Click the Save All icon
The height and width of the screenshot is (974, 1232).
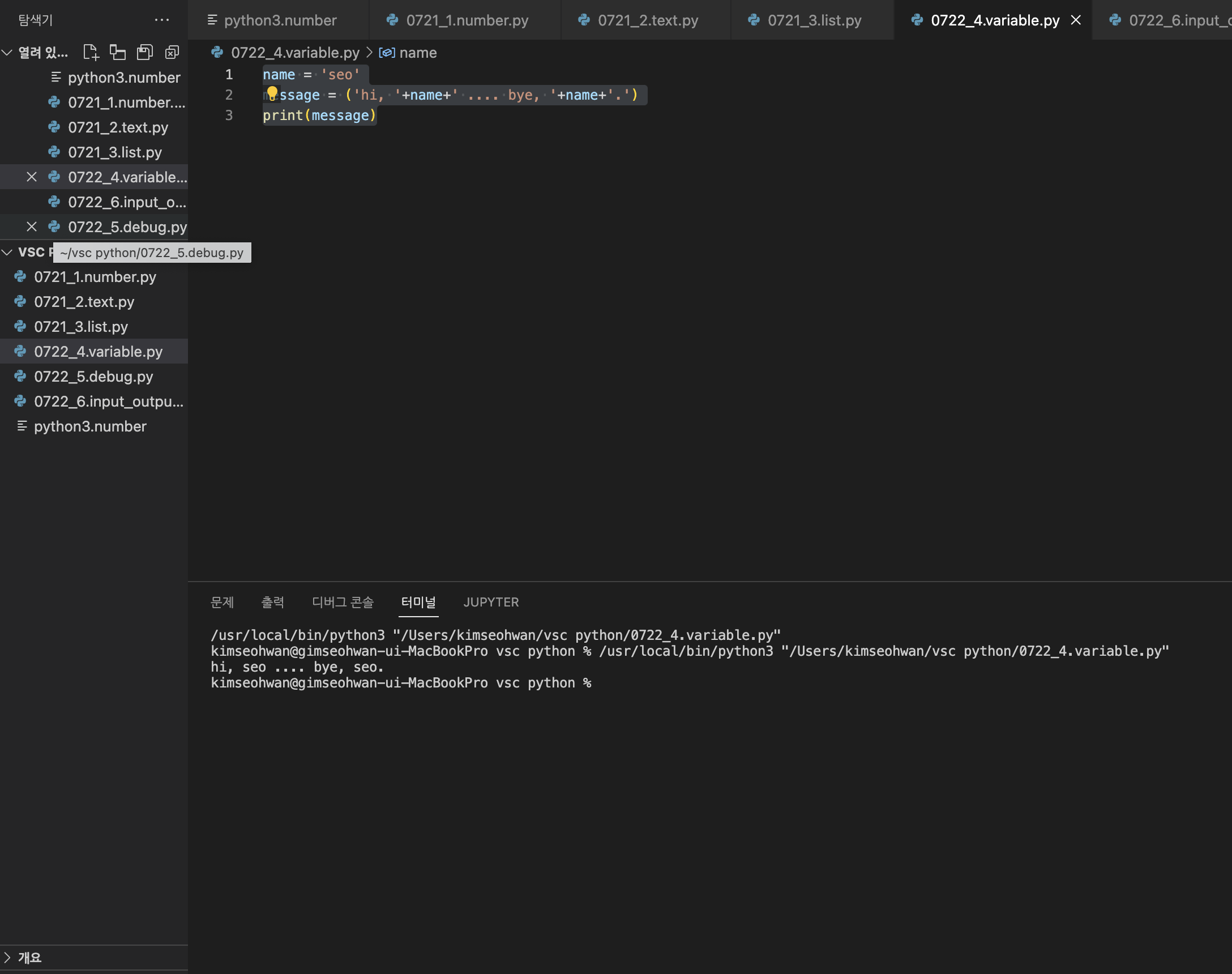click(145, 53)
